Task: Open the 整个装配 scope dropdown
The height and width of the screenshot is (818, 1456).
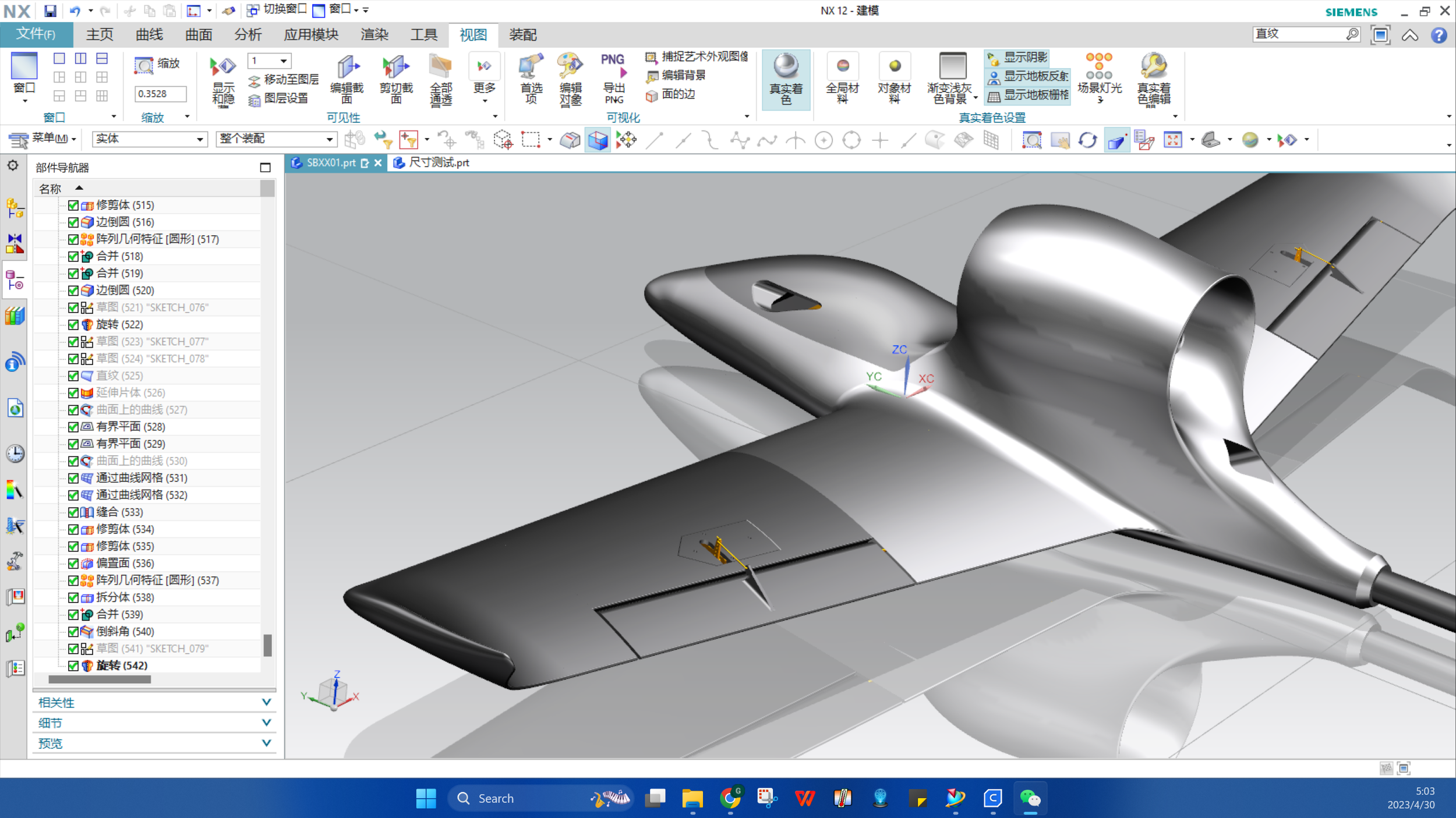Action: [x=329, y=139]
